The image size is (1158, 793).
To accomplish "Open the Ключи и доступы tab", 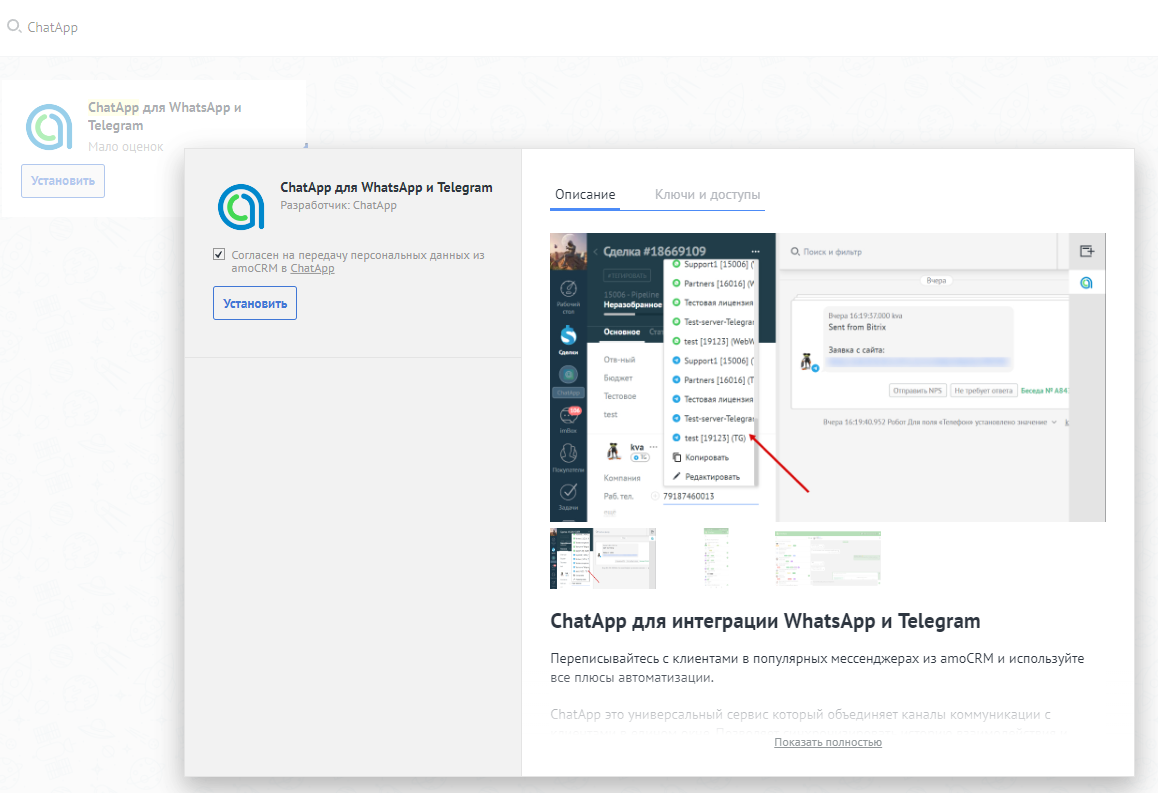I will [707, 195].
